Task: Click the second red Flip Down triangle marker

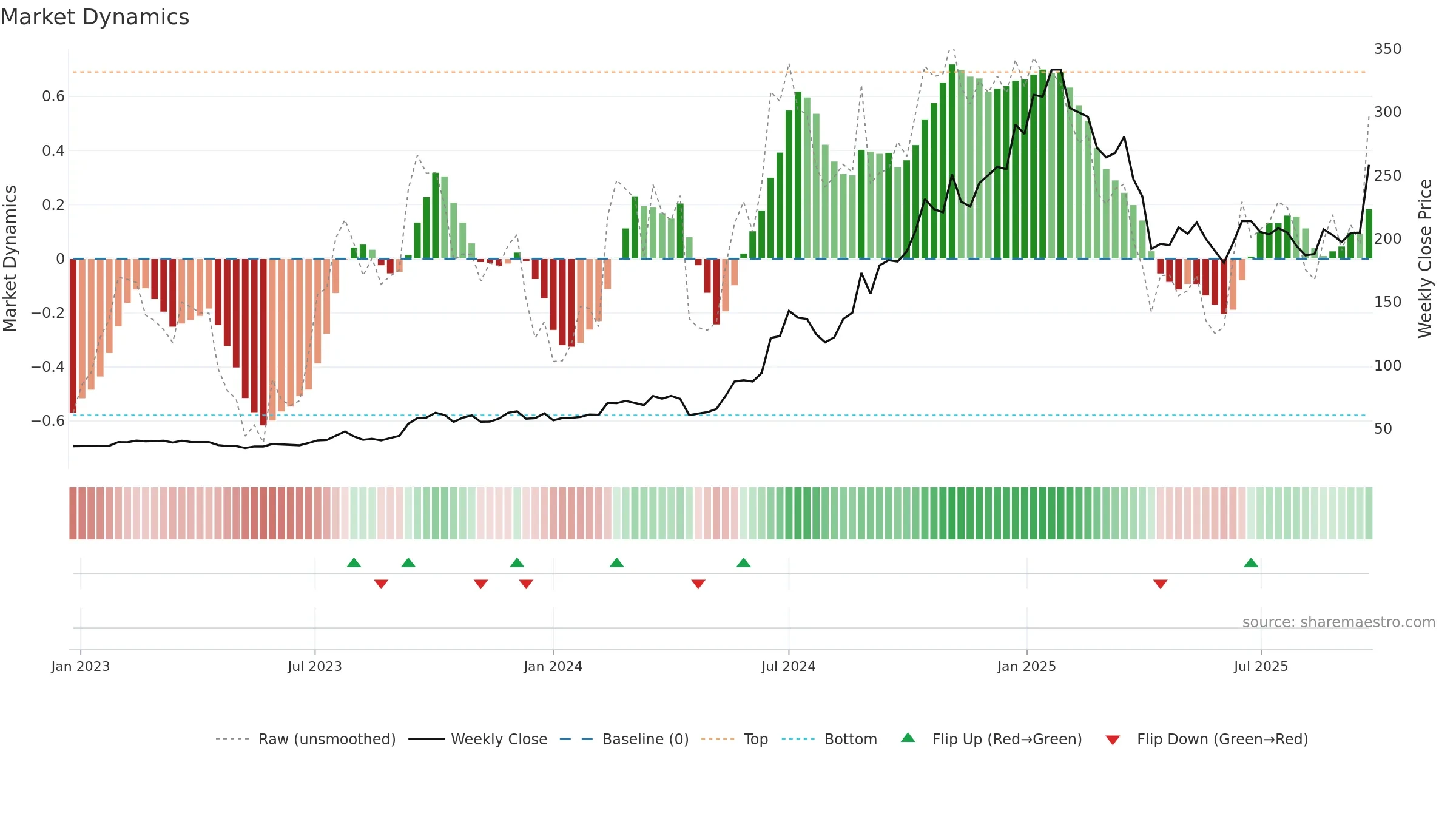Action: (x=480, y=584)
